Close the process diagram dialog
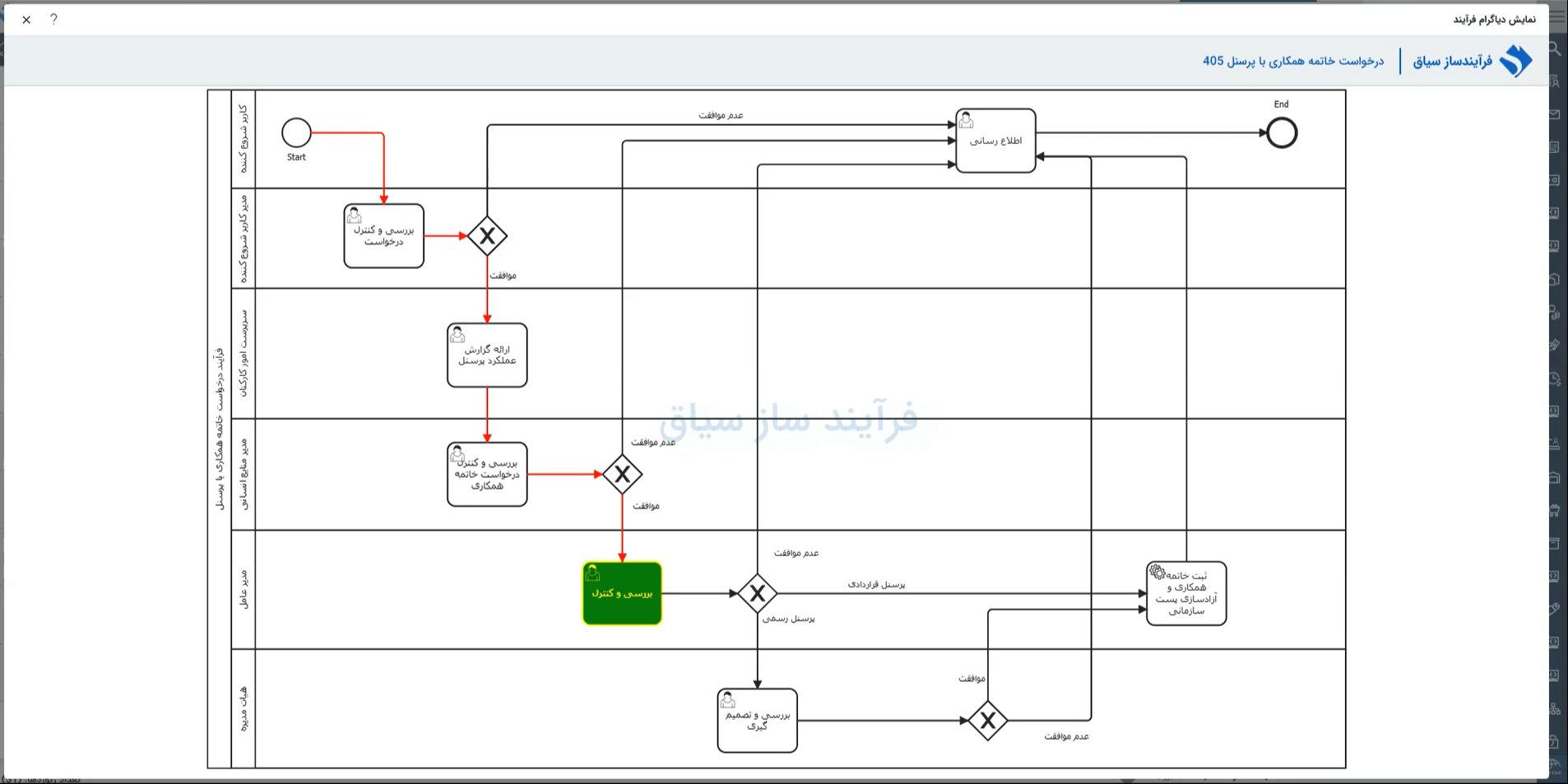1568x784 pixels. [x=26, y=20]
